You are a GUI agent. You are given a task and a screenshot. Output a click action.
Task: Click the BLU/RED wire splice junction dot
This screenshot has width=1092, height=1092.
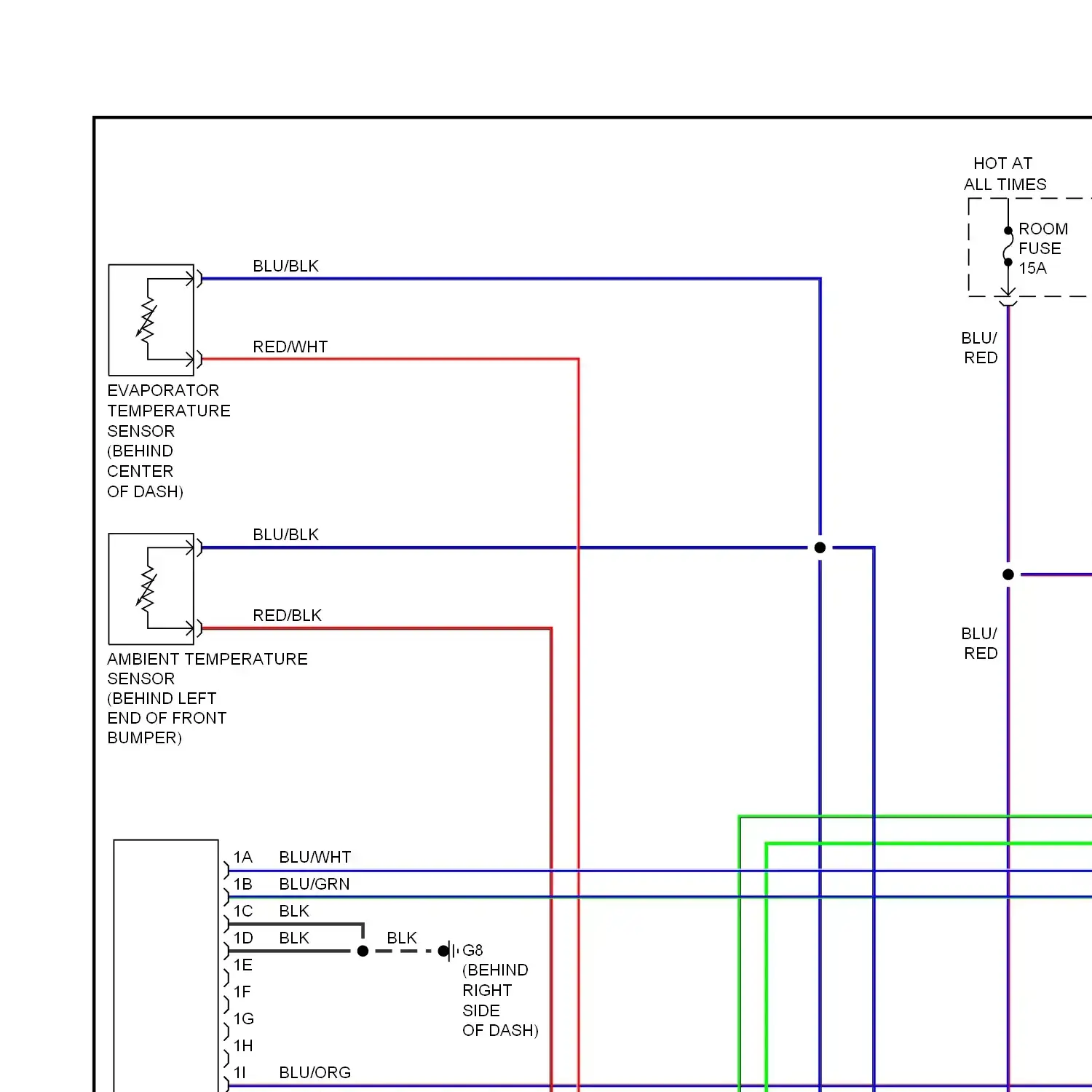tap(1008, 574)
